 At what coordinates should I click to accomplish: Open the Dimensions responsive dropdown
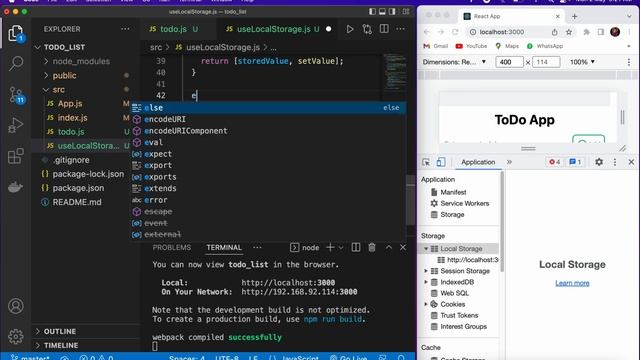[454, 62]
